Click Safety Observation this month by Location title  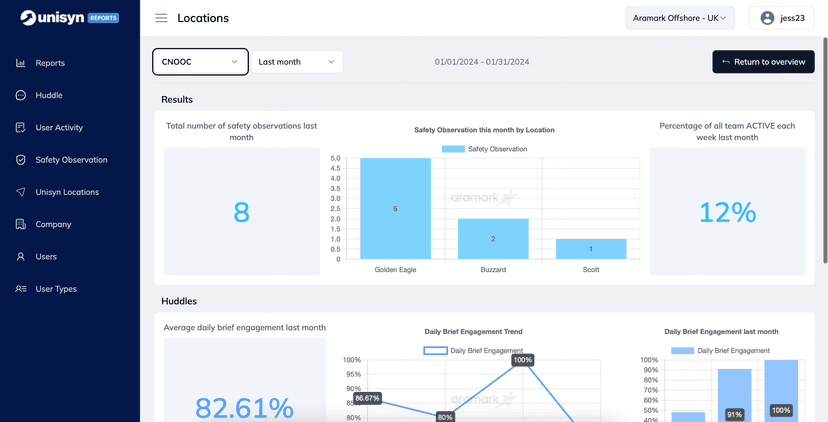[x=484, y=129]
